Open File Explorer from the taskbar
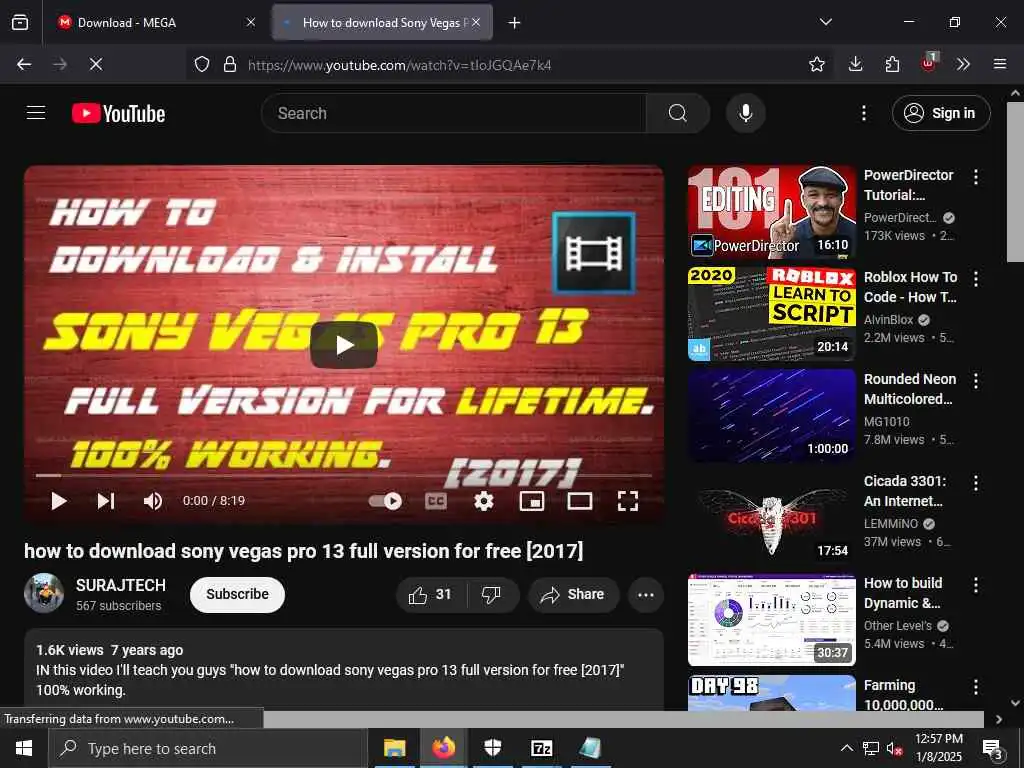The height and width of the screenshot is (768, 1024). coord(394,748)
